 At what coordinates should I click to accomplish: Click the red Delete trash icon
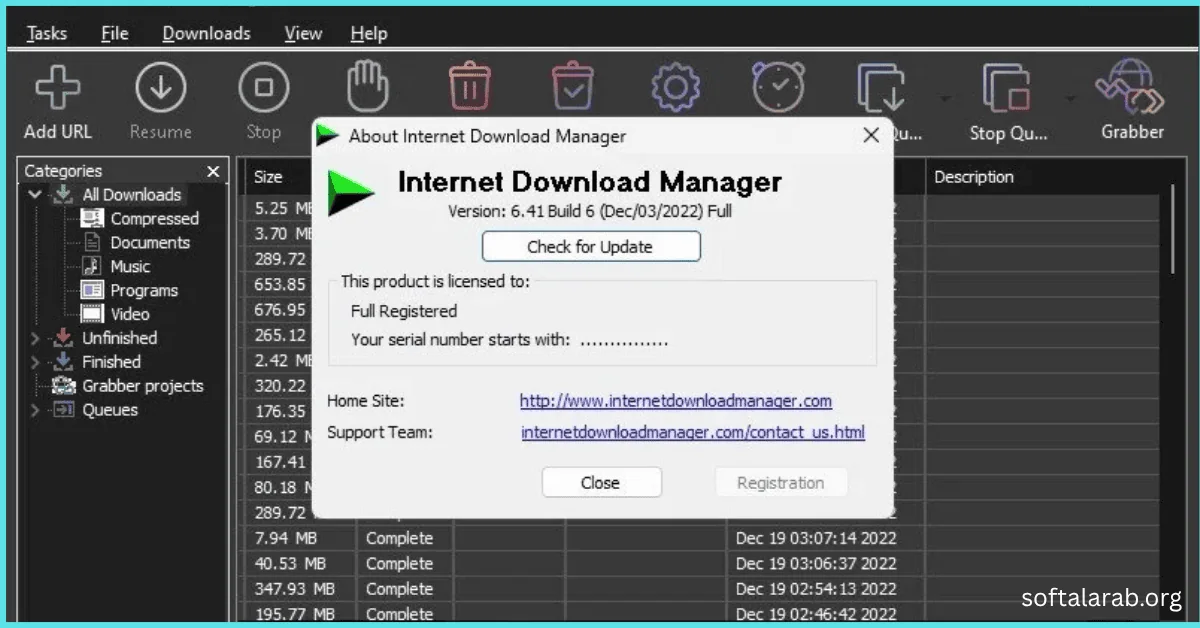(x=469, y=88)
